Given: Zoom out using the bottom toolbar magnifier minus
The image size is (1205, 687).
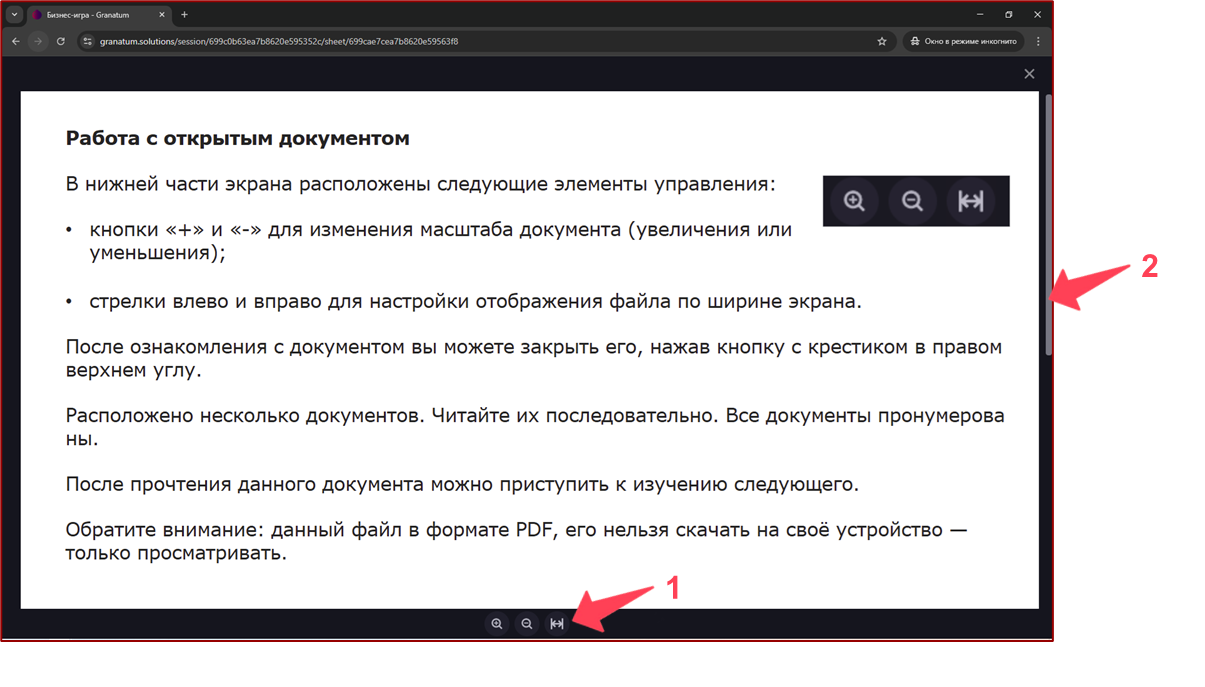Looking at the screenshot, I should 527,624.
